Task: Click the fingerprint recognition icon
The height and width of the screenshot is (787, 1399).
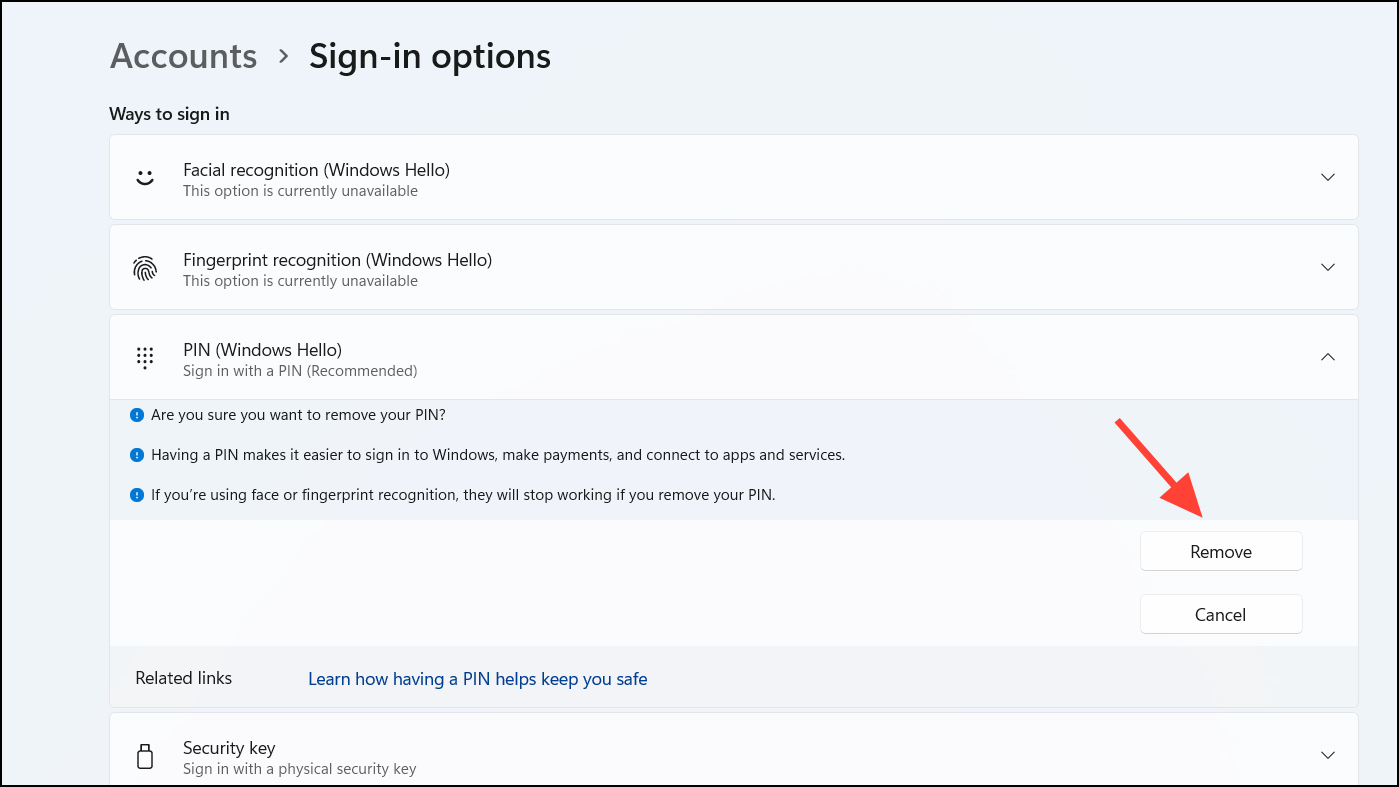Action: (145, 267)
